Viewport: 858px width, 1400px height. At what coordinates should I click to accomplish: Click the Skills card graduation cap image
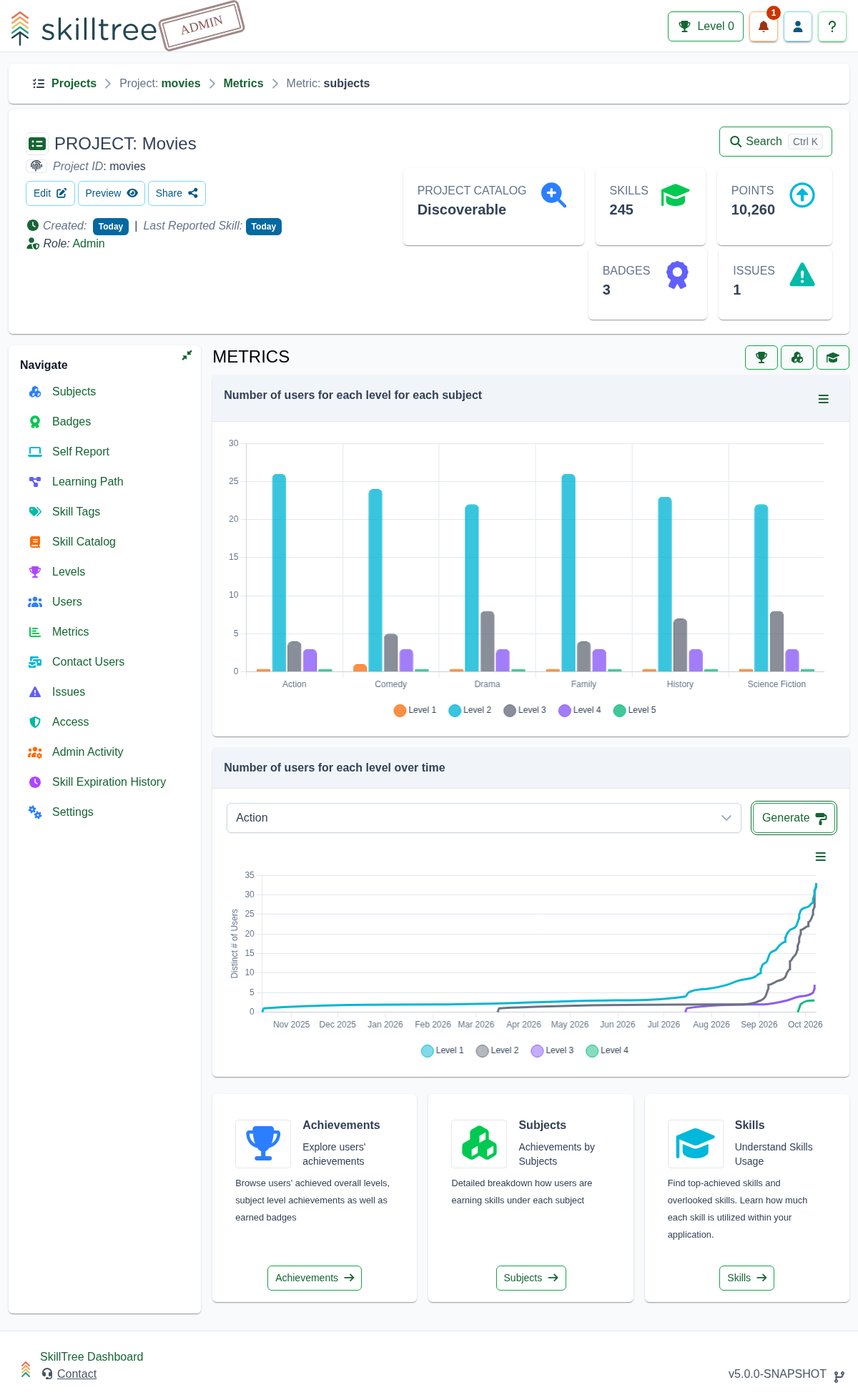[695, 1143]
